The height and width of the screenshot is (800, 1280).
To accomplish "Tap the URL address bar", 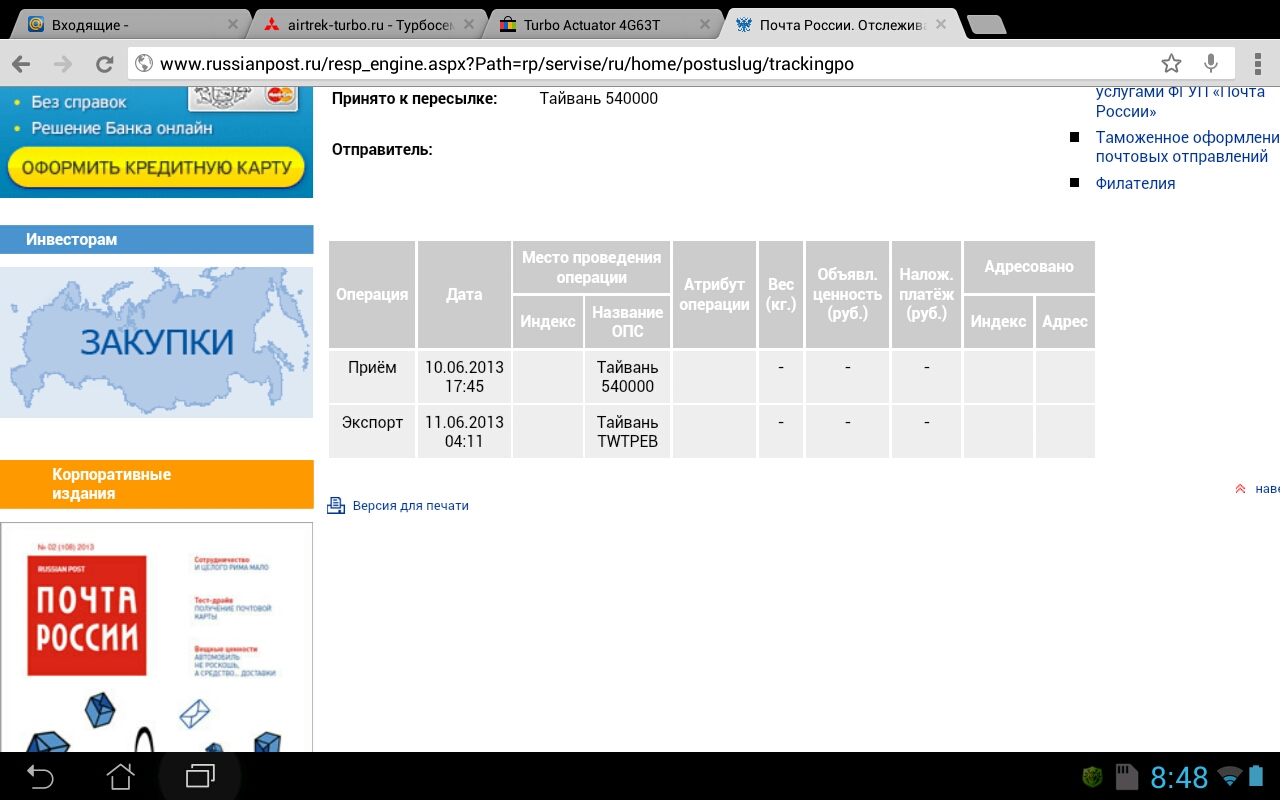I will pyautogui.click(x=640, y=64).
